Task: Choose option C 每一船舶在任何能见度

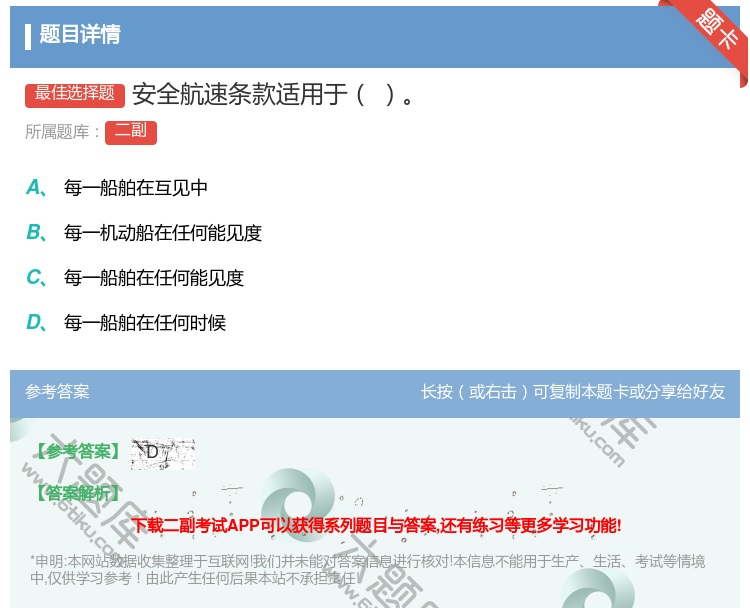Action: [135, 278]
